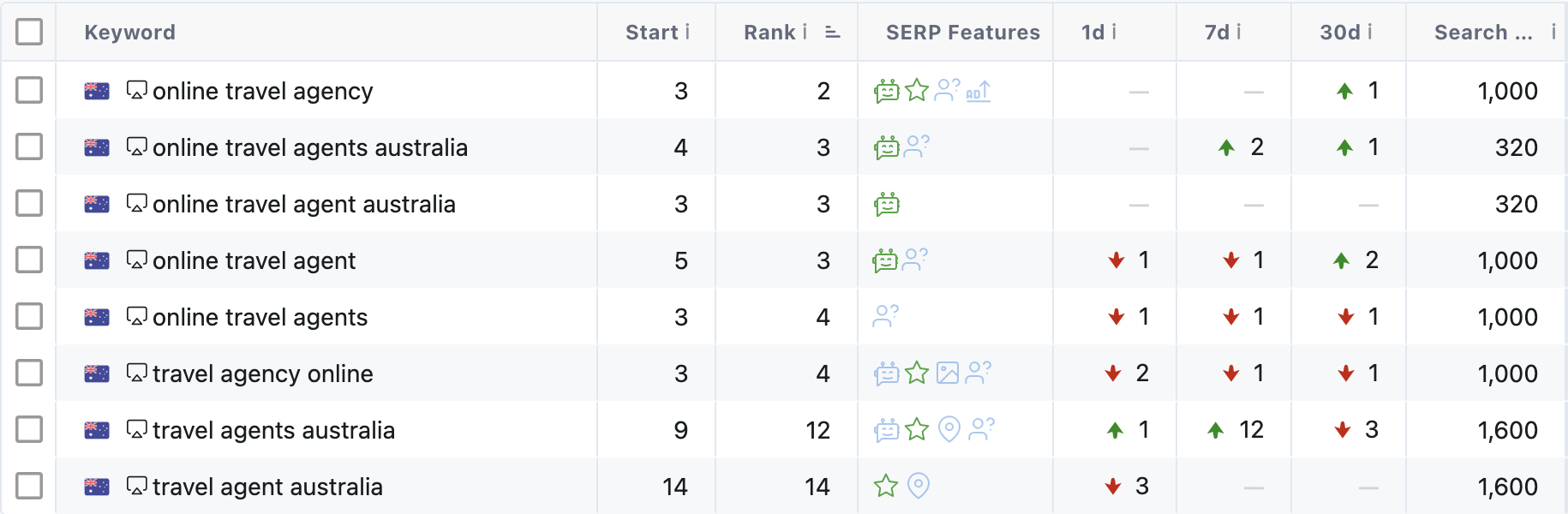The height and width of the screenshot is (514, 1568).
Task: Sort table by the 30d column header
Action: coord(1339,33)
